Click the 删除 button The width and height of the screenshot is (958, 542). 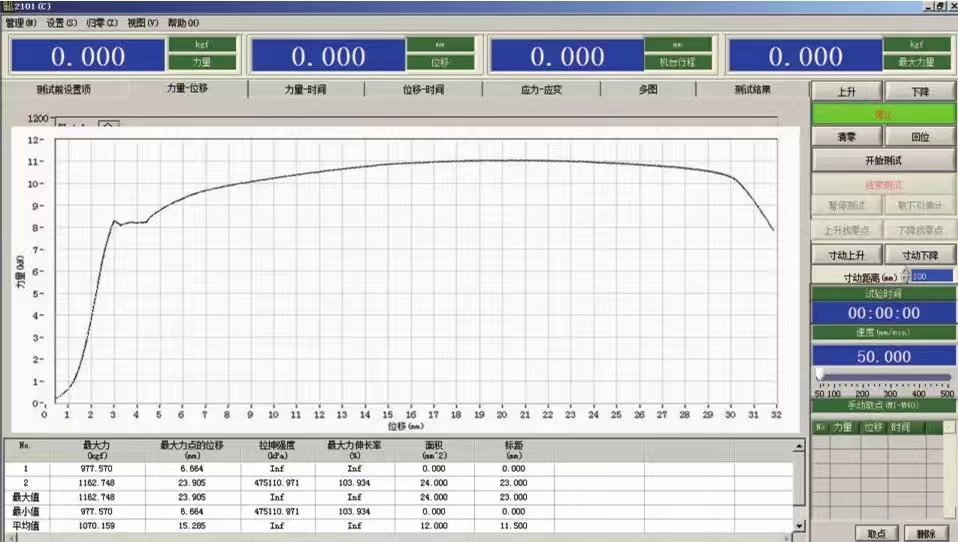point(925,533)
